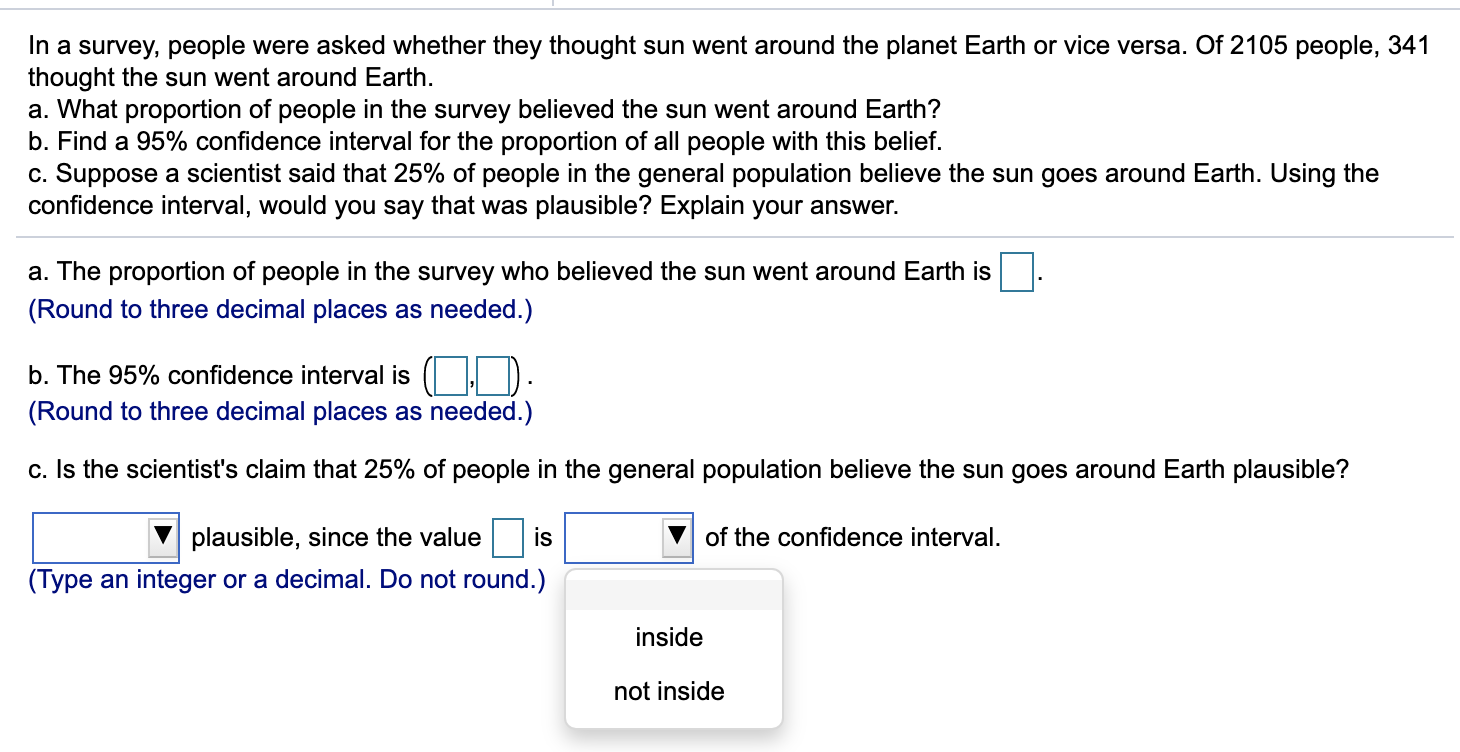The image size is (1460, 752).
Task: Select "not inside" from the open dropdown list
Action: pyautogui.click(x=668, y=690)
